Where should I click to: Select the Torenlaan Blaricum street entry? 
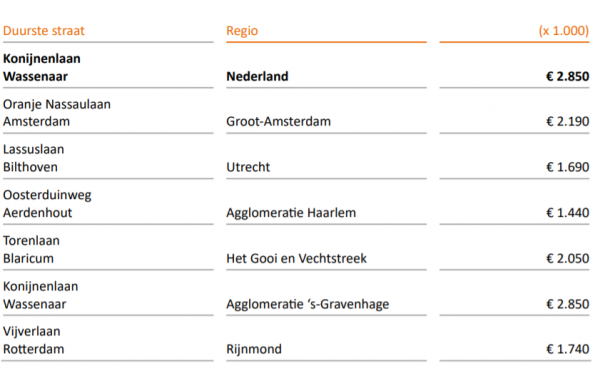pos(31,249)
